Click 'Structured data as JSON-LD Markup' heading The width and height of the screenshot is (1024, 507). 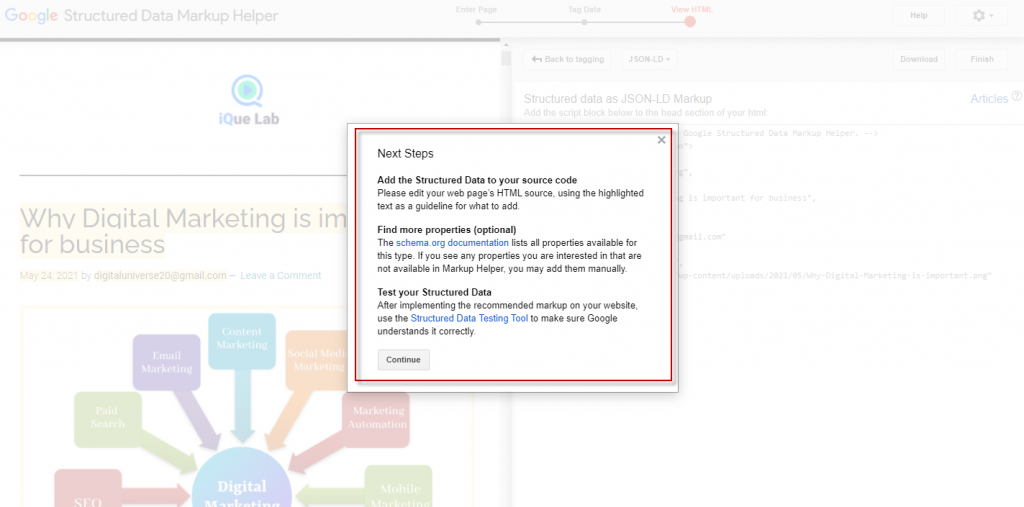point(618,99)
